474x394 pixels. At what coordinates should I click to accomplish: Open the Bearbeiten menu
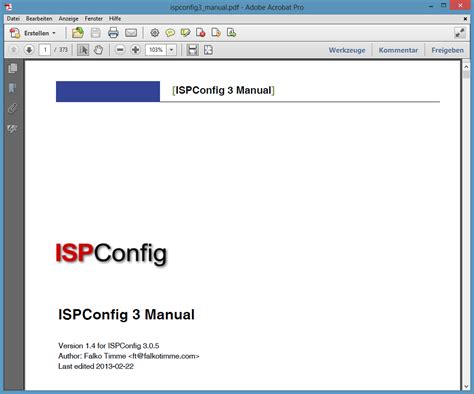coord(39,19)
